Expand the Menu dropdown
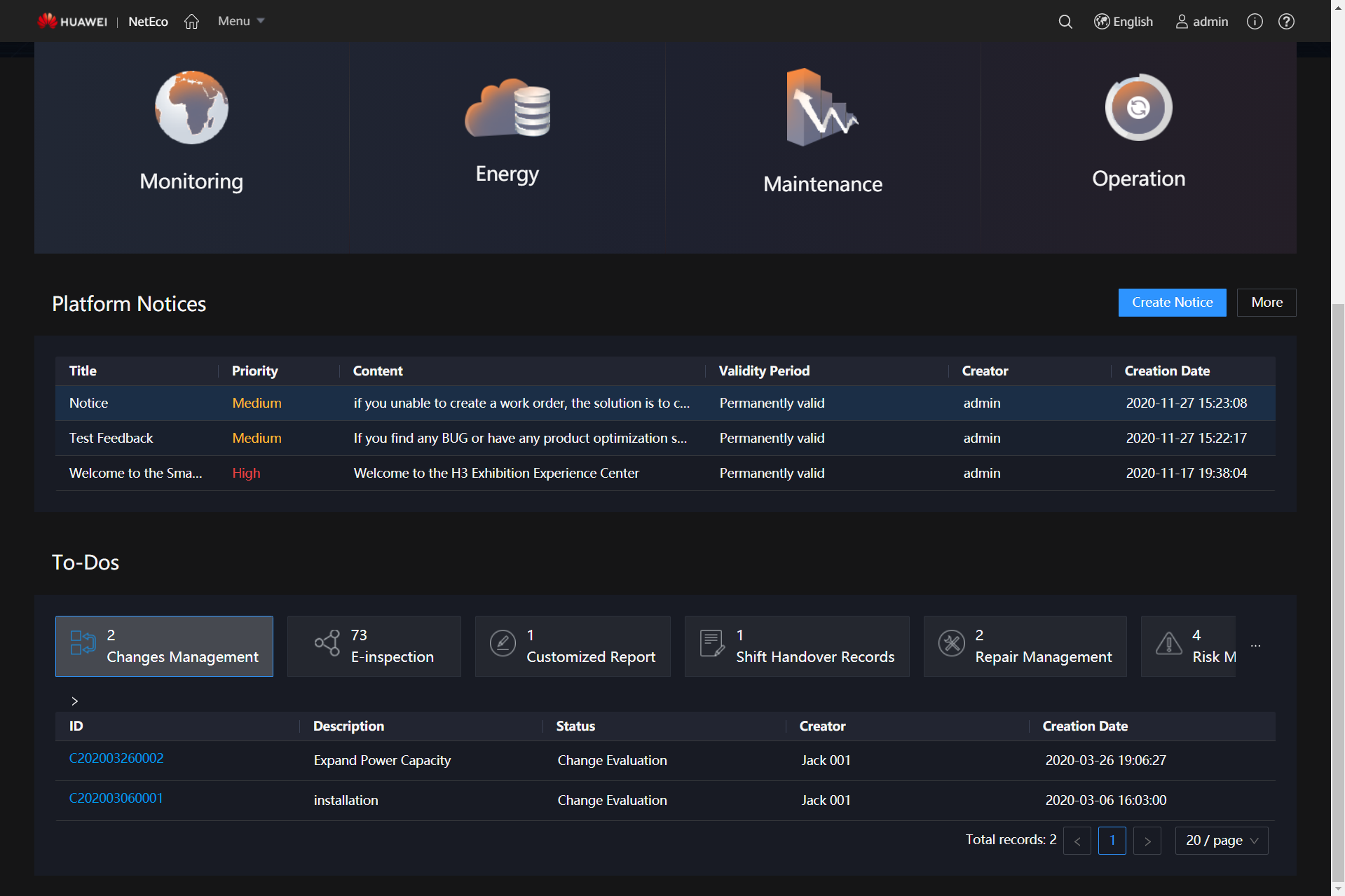The height and width of the screenshot is (896, 1345). click(240, 21)
